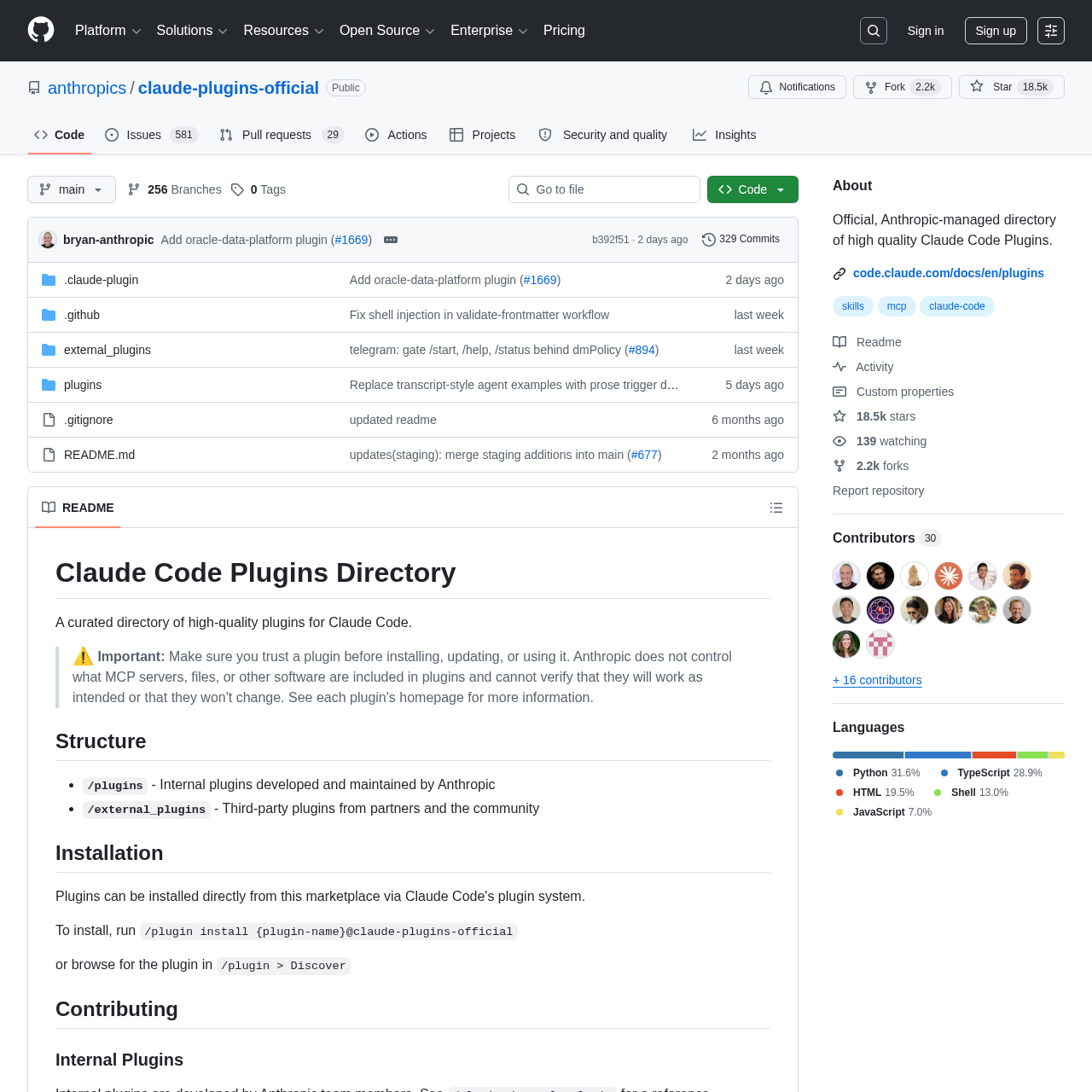Open the green Code dropdown button
The width and height of the screenshot is (1092, 1092).
click(752, 189)
